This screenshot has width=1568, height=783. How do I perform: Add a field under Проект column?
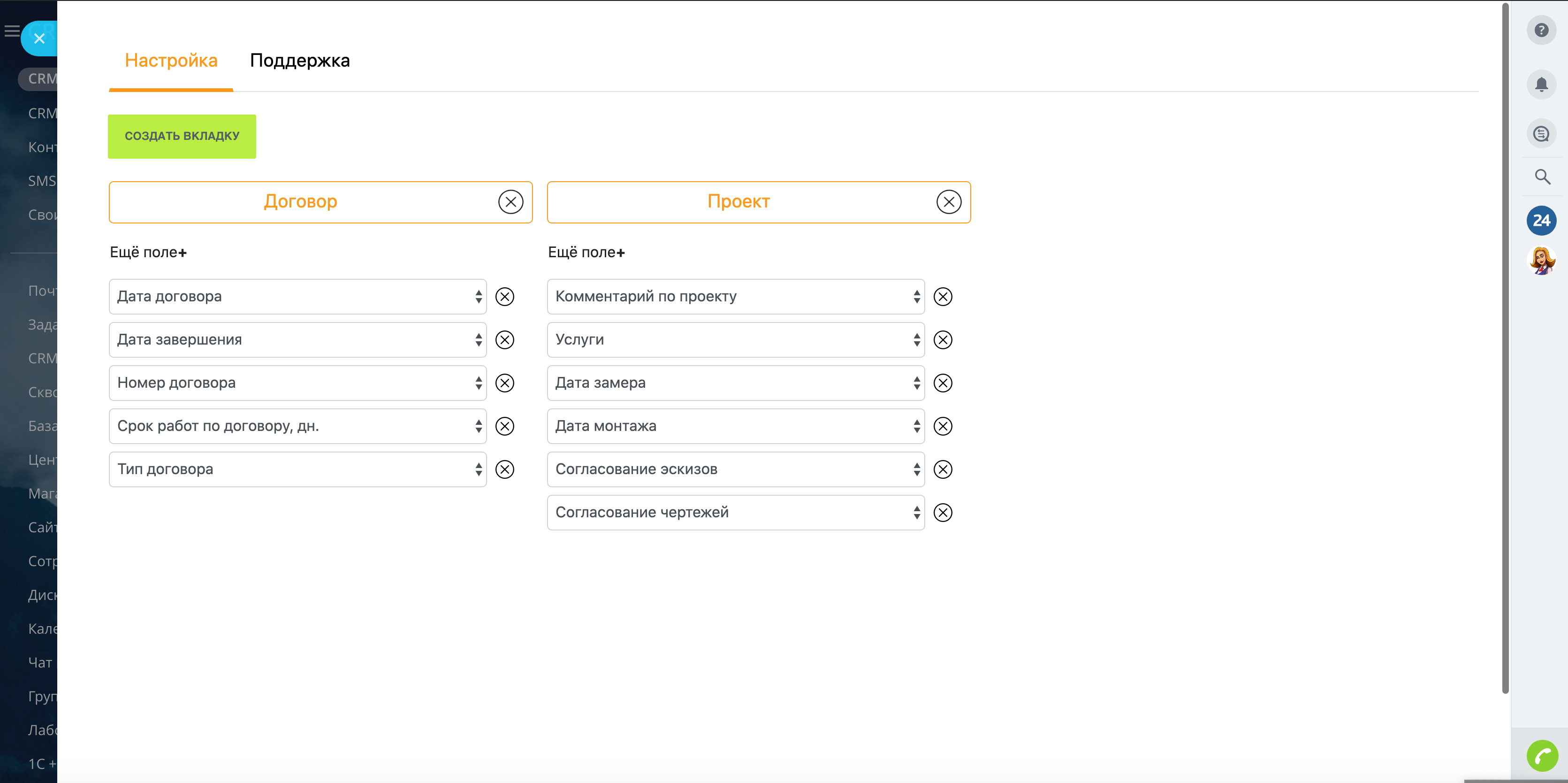tap(586, 253)
